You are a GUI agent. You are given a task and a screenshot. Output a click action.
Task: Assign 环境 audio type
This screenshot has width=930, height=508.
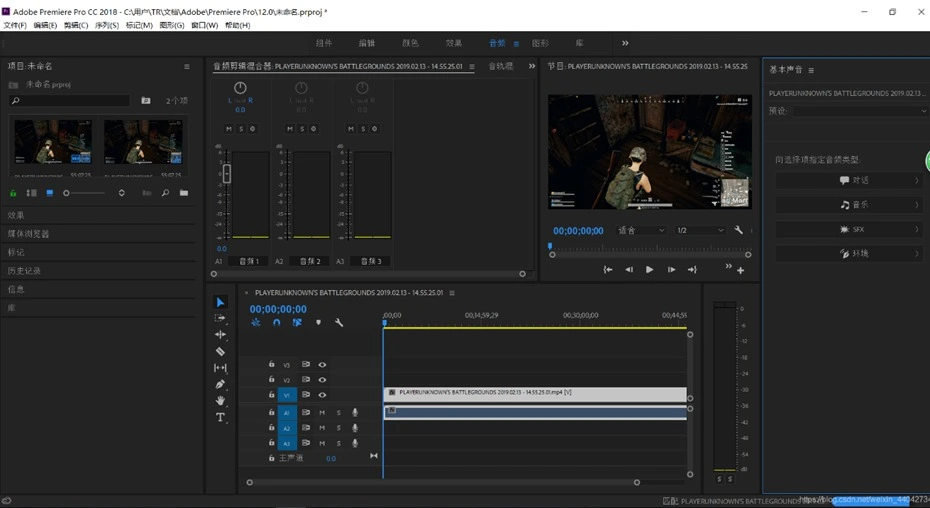tap(849, 253)
